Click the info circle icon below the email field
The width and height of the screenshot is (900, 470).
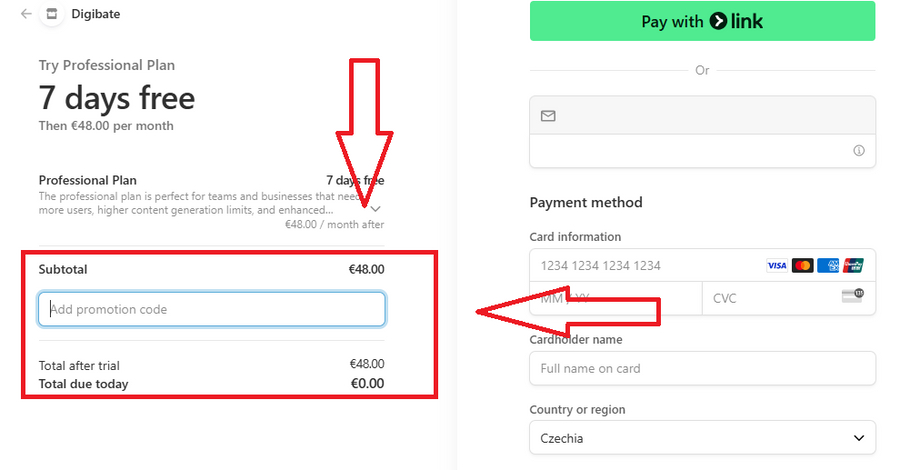click(858, 151)
